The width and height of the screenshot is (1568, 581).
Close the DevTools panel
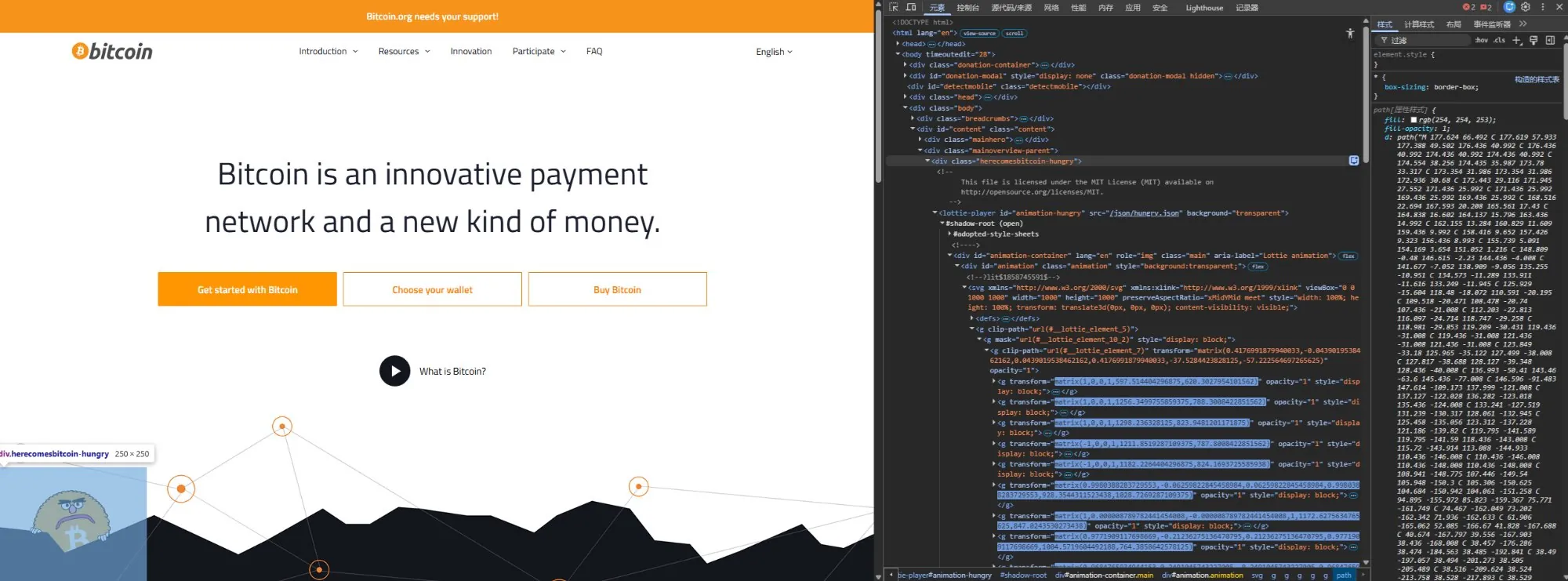(x=1558, y=7)
